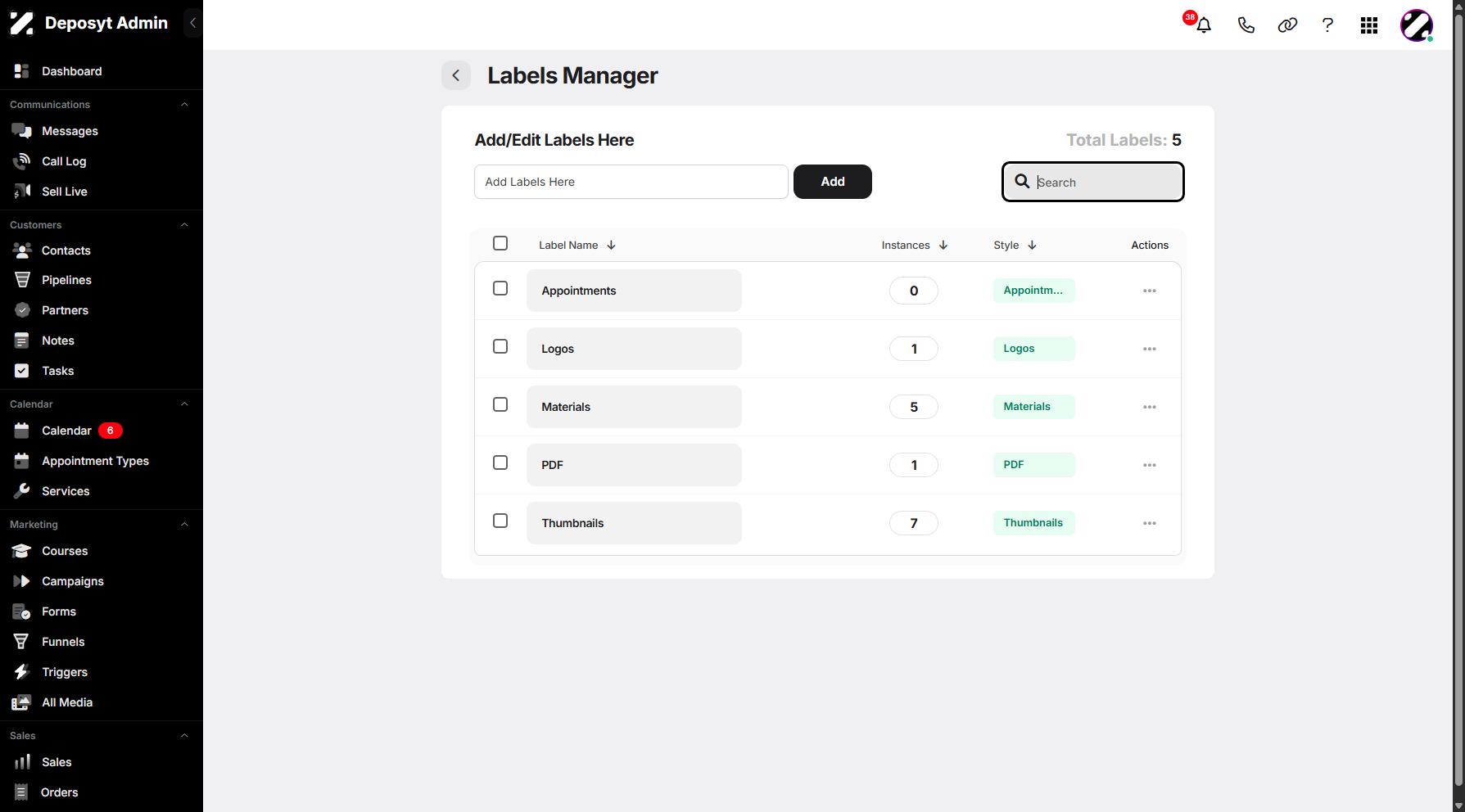Click the Thumbnails style tag
The width and height of the screenshot is (1465, 812).
click(x=1033, y=523)
